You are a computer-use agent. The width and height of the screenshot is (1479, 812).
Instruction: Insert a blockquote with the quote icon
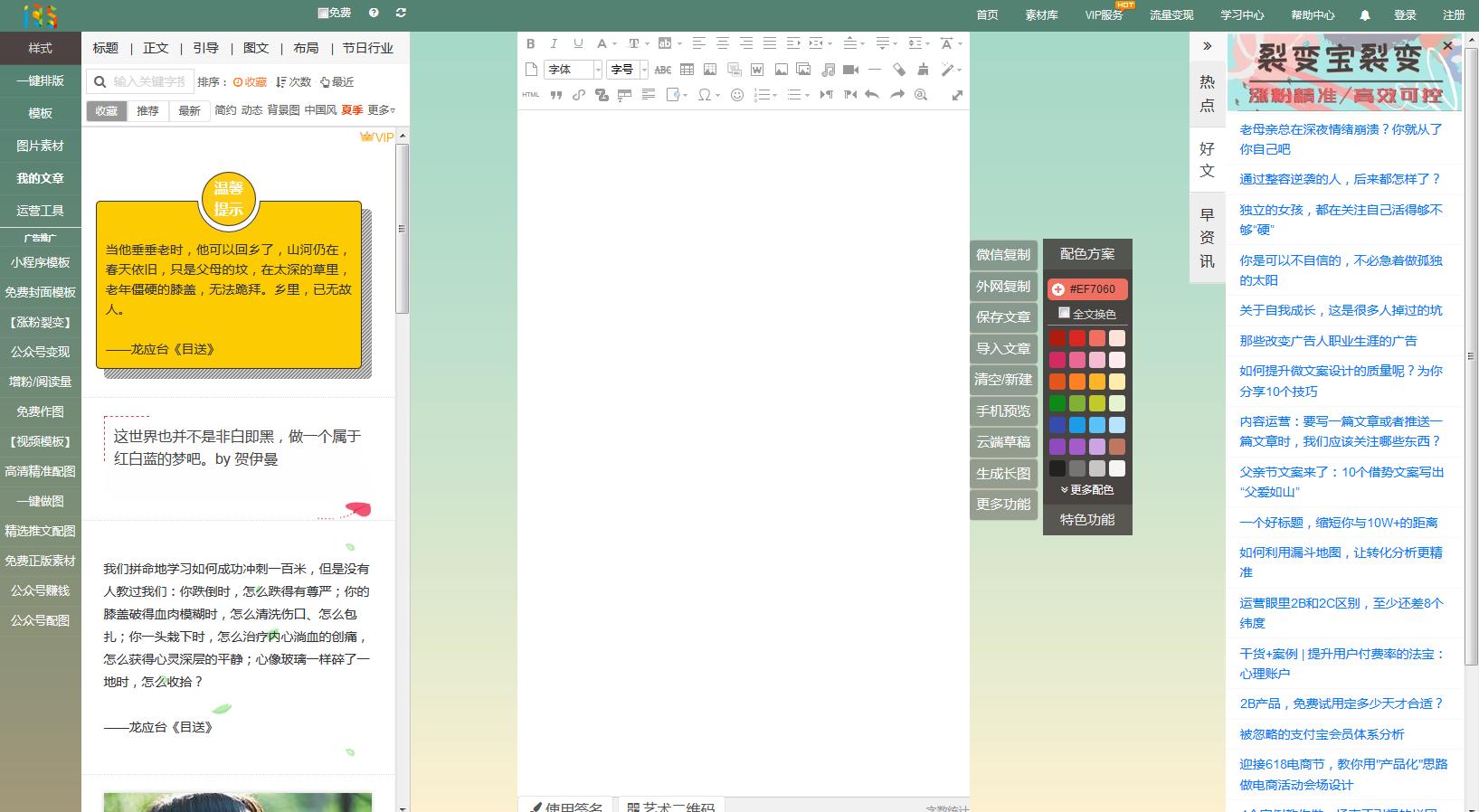(x=555, y=95)
